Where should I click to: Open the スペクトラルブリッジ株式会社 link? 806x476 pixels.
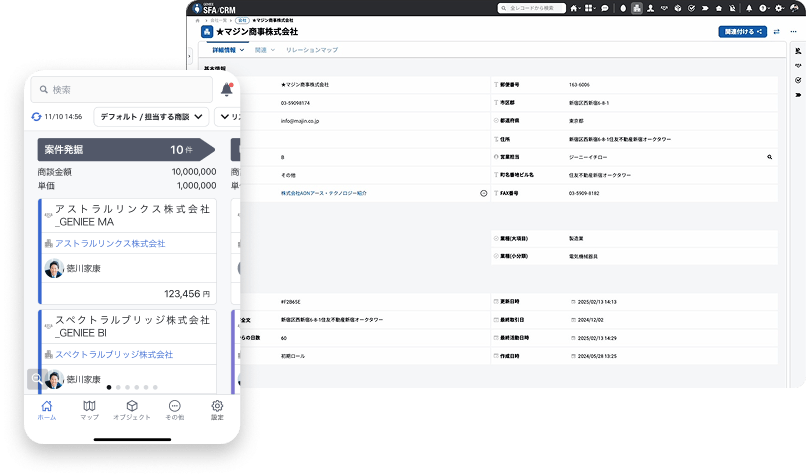(114, 355)
